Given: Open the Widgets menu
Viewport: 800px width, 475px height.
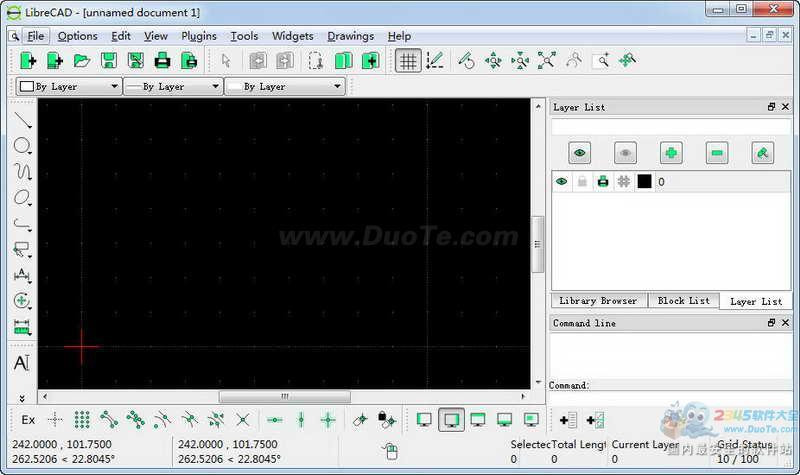Looking at the screenshot, I should 292,36.
